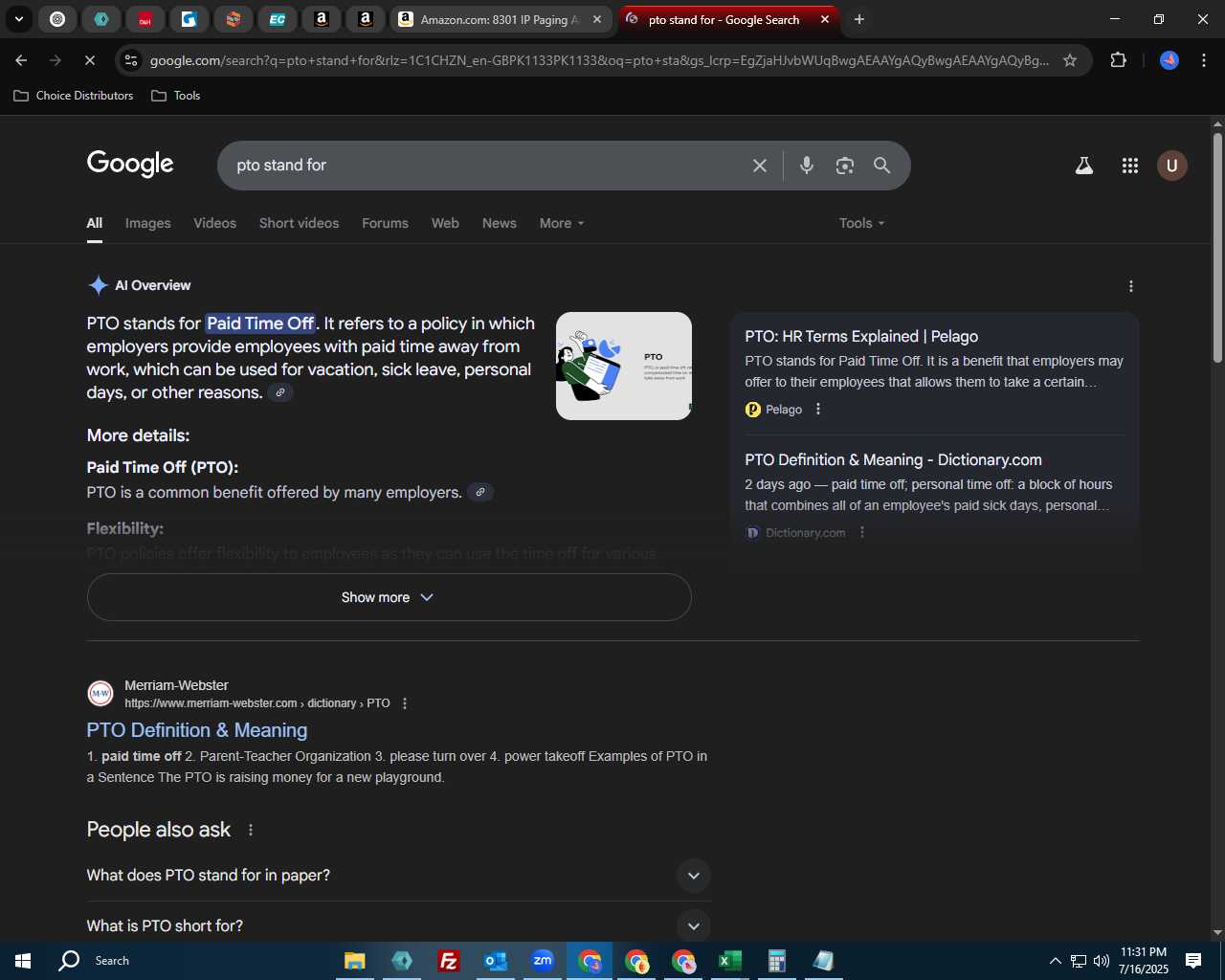Viewport: 1225px width, 980px height.
Task: Click in the Google search field
Action: [488, 166]
